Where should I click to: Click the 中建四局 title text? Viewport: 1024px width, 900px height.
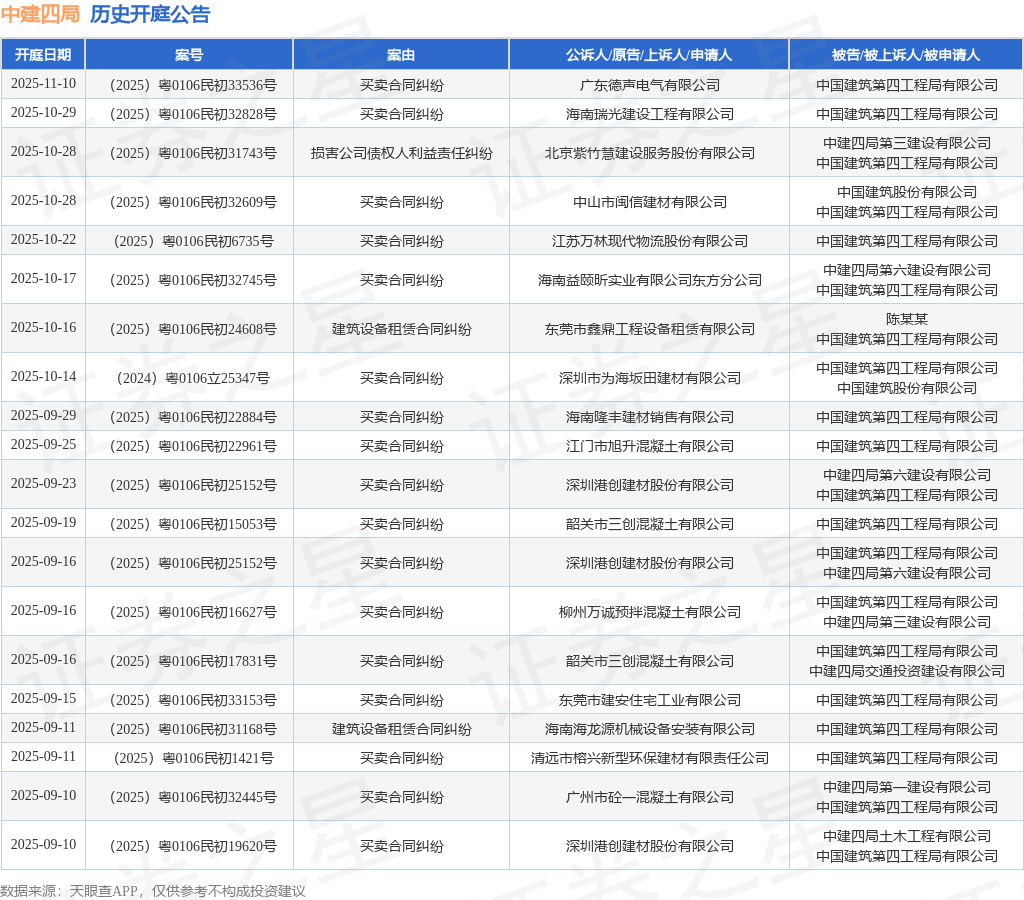pyautogui.click(x=40, y=14)
